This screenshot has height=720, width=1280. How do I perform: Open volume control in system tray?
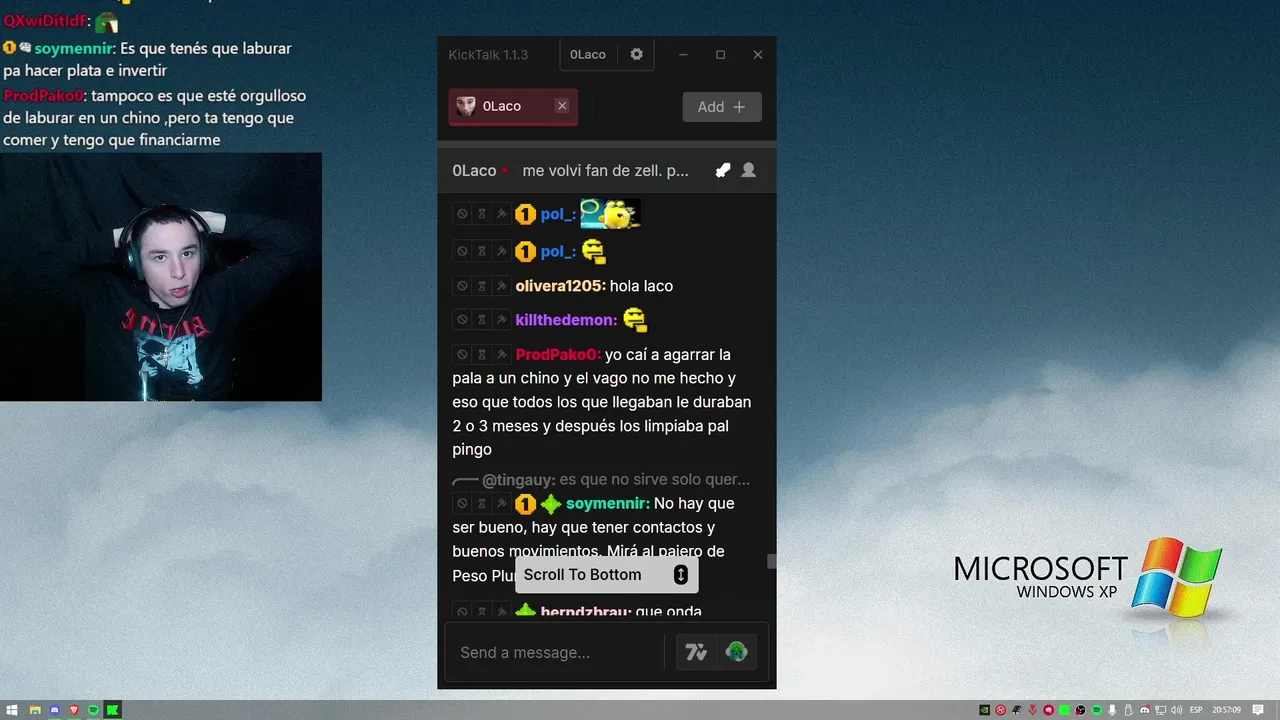[1175, 710]
